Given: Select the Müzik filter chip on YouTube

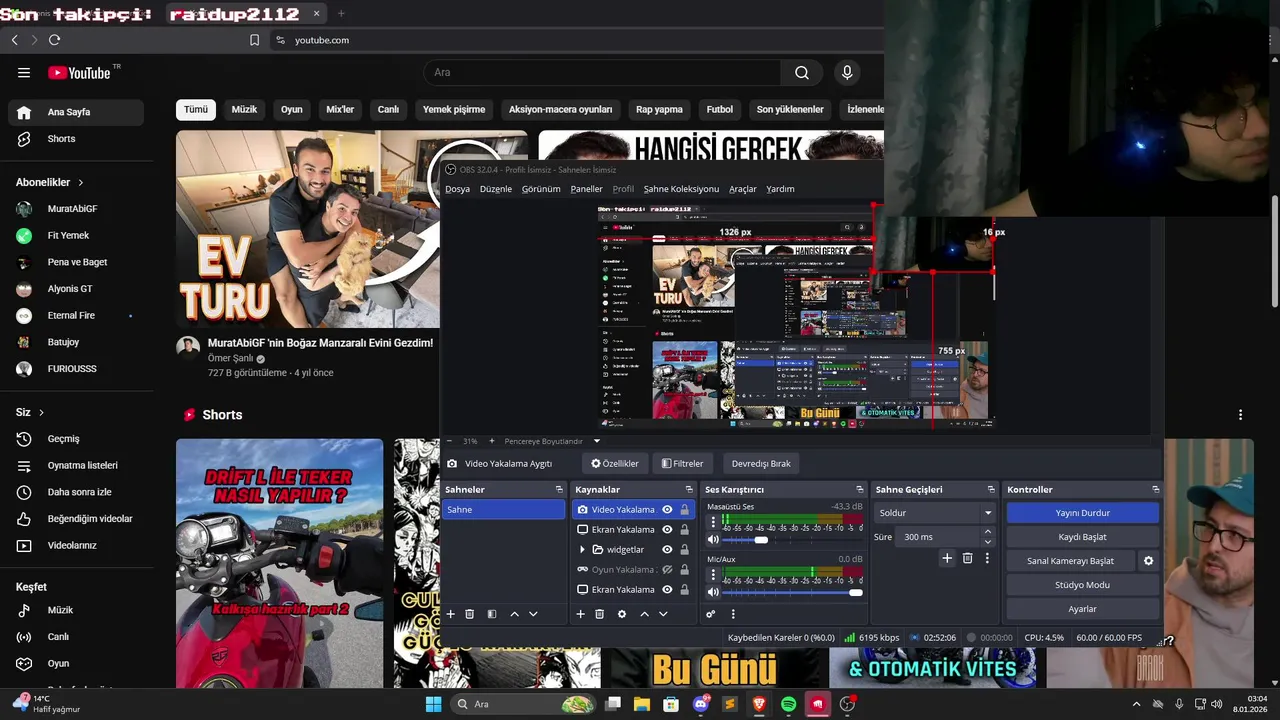Looking at the screenshot, I should tap(244, 109).
